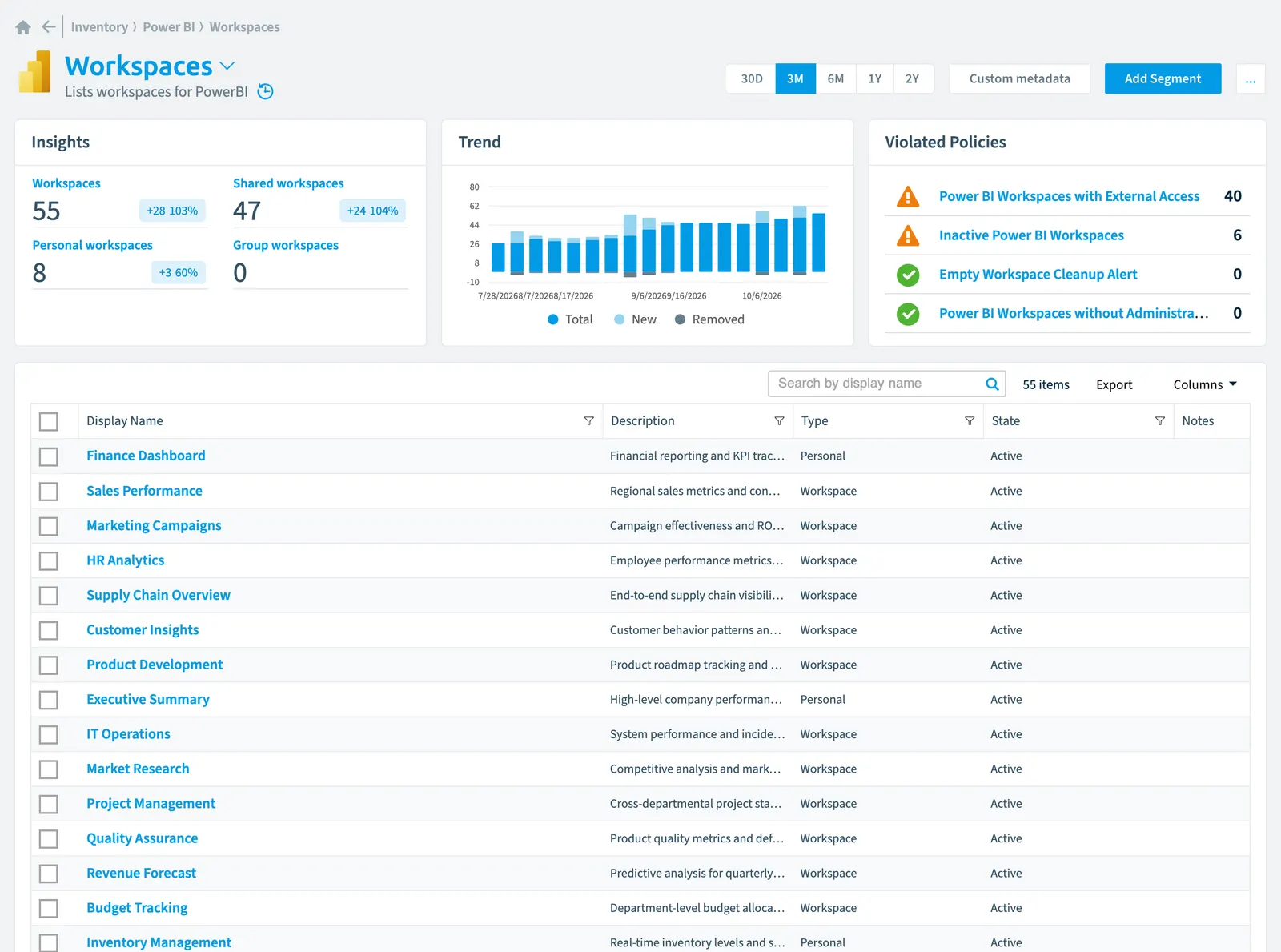Check the Market Research row checkbox
Screen dimensions: 1281x952
click(49, 769)
